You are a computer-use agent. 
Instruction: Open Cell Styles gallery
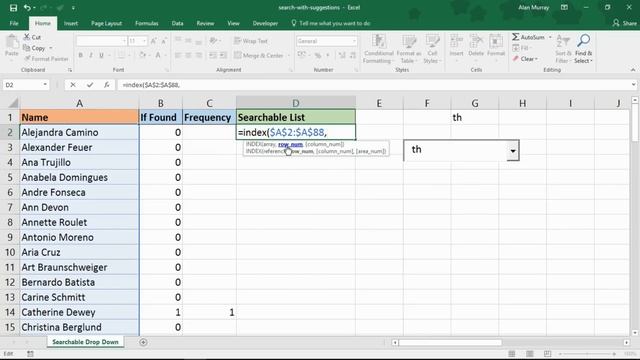coord(432,49)
